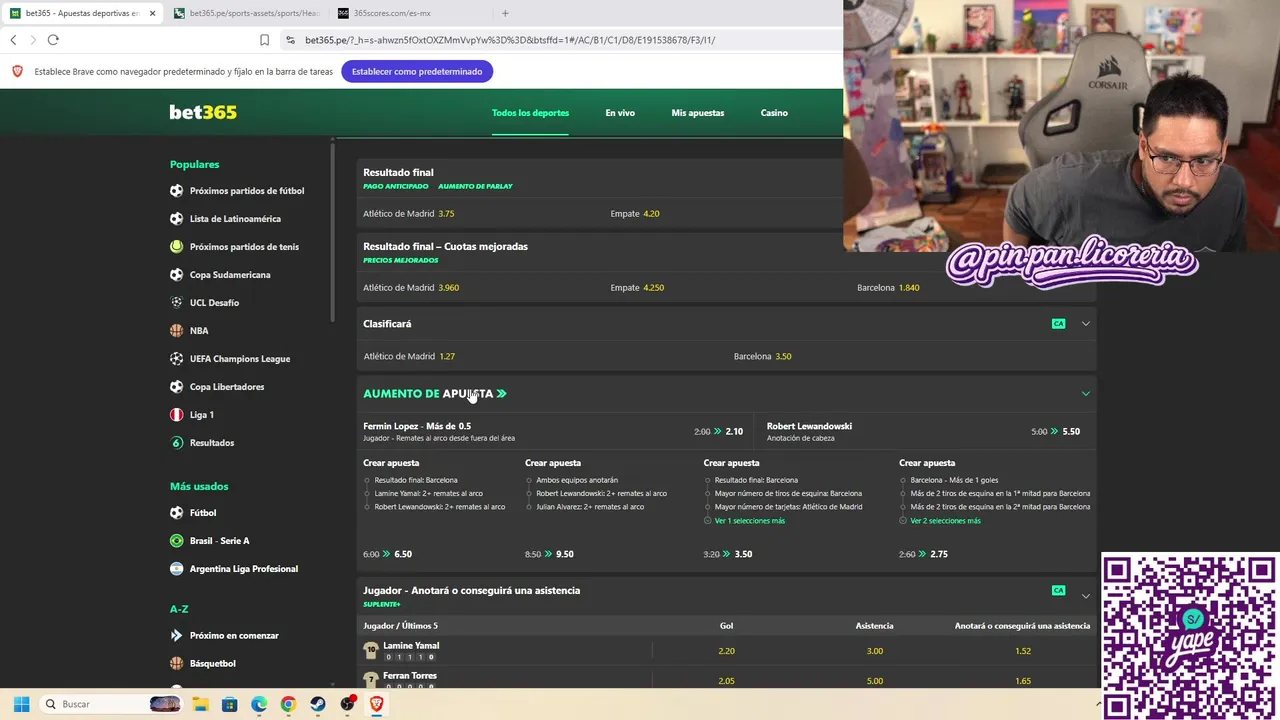Click the Básquetbol sidebar icon
This screenshot has height=720, width=1280.
[177, 664]
